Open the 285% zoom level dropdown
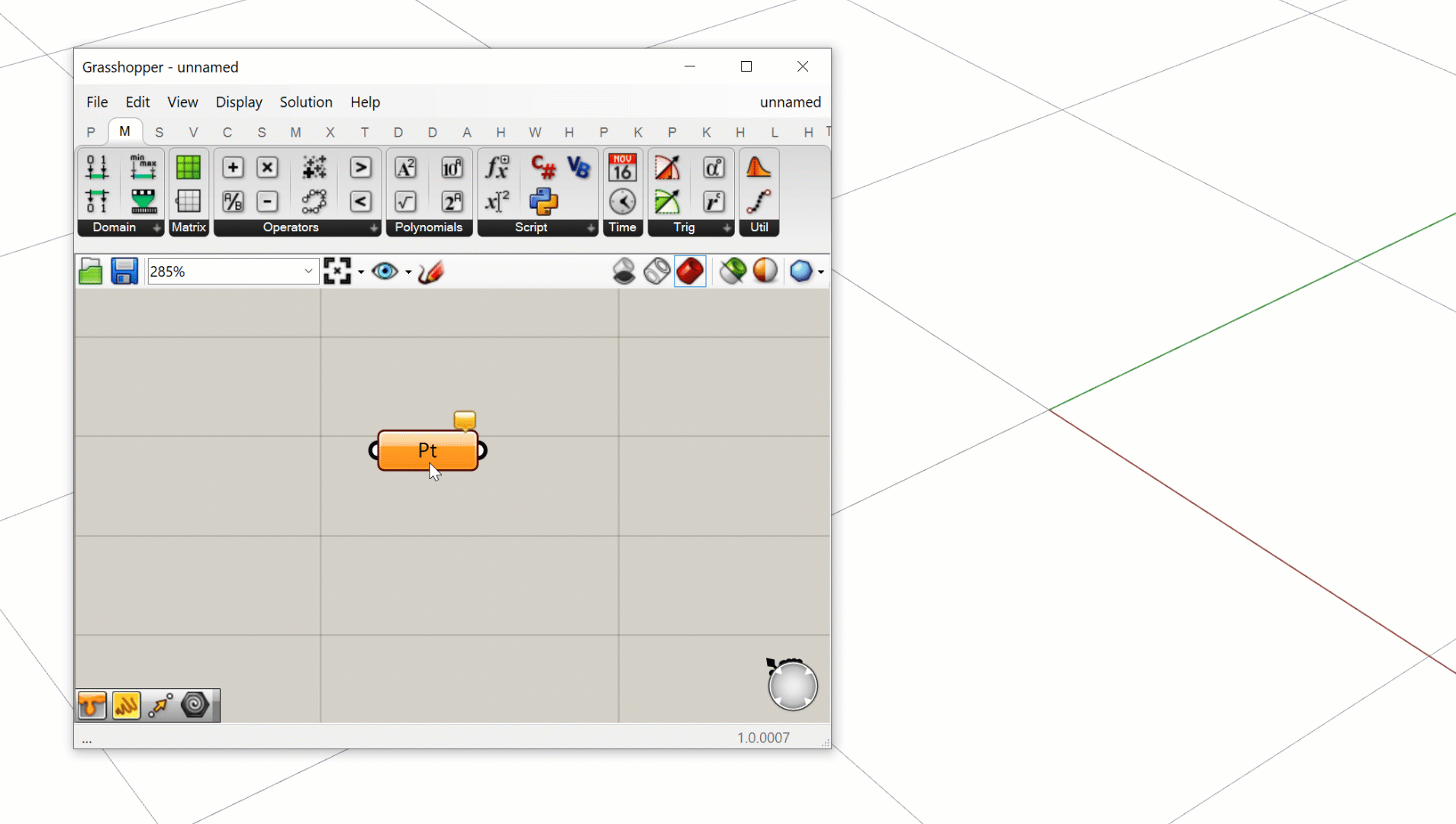This screenshot has width=1456, height=824. click(x=308, y=272)
